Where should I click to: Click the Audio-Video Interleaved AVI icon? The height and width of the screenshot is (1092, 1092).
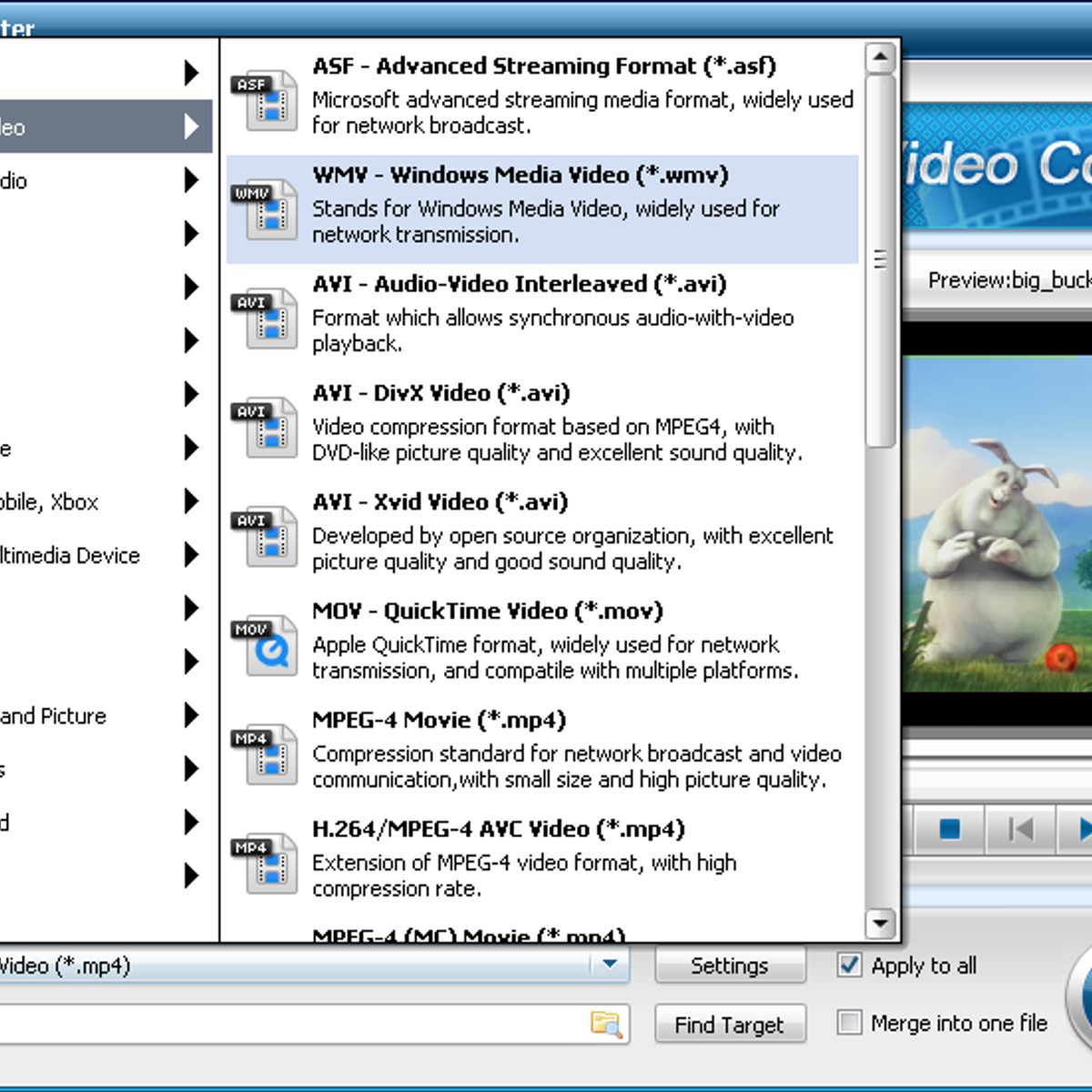[x=264, y=318]
